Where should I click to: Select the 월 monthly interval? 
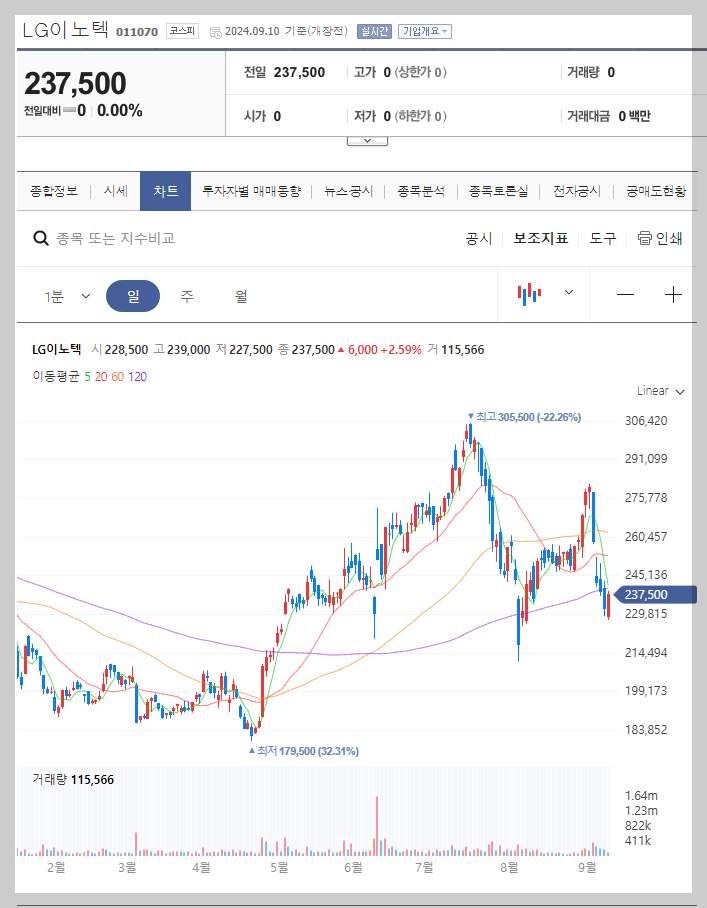241,296
